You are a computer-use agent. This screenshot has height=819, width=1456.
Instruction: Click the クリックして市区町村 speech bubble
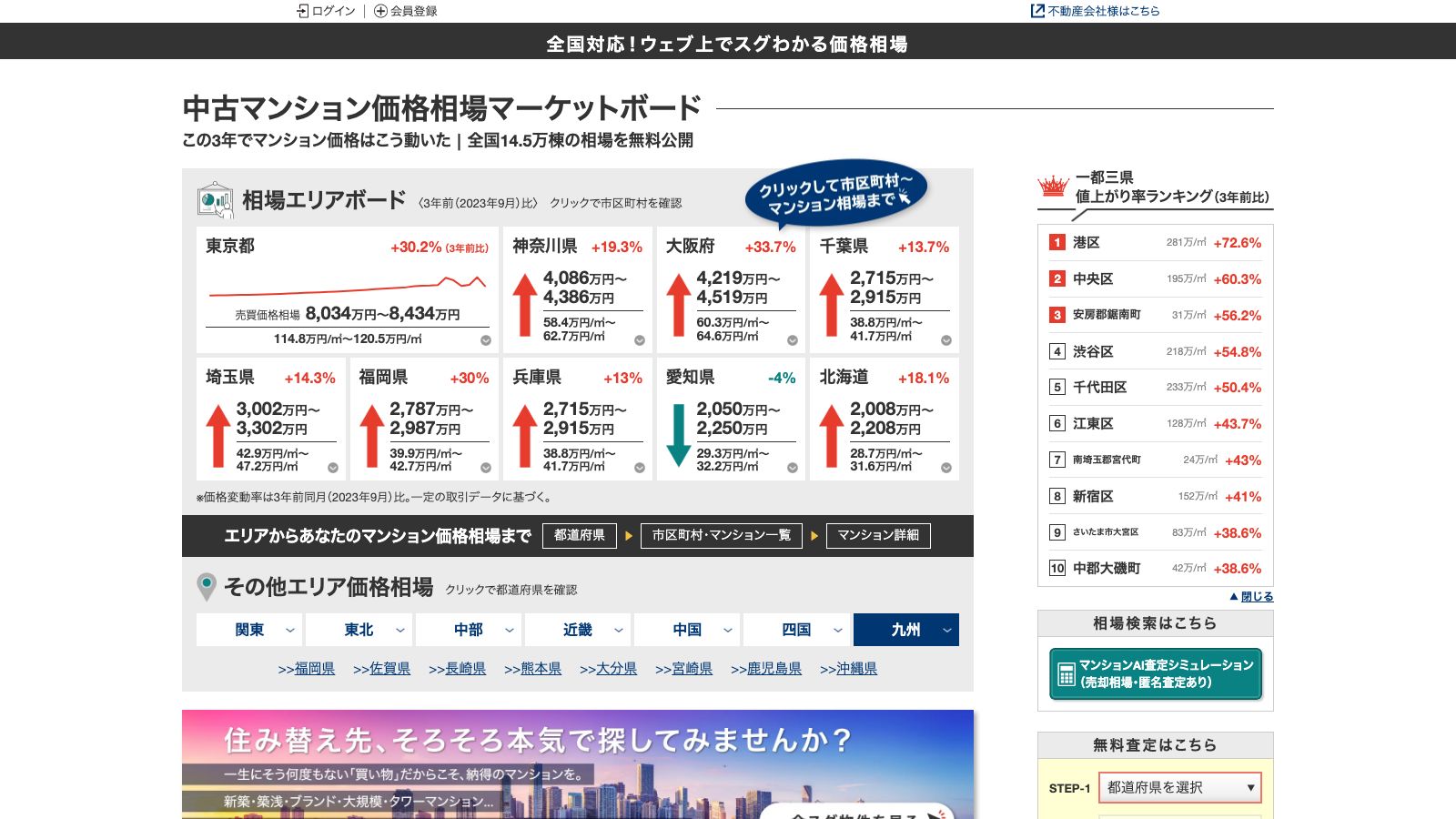pos(835,194)
